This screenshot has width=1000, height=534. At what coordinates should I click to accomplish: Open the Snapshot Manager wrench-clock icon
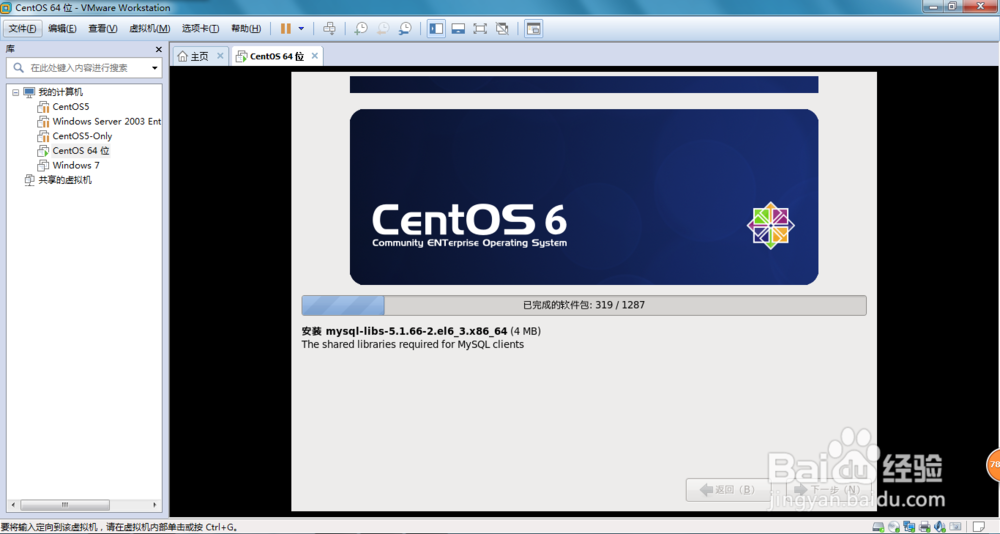point(405,29)
